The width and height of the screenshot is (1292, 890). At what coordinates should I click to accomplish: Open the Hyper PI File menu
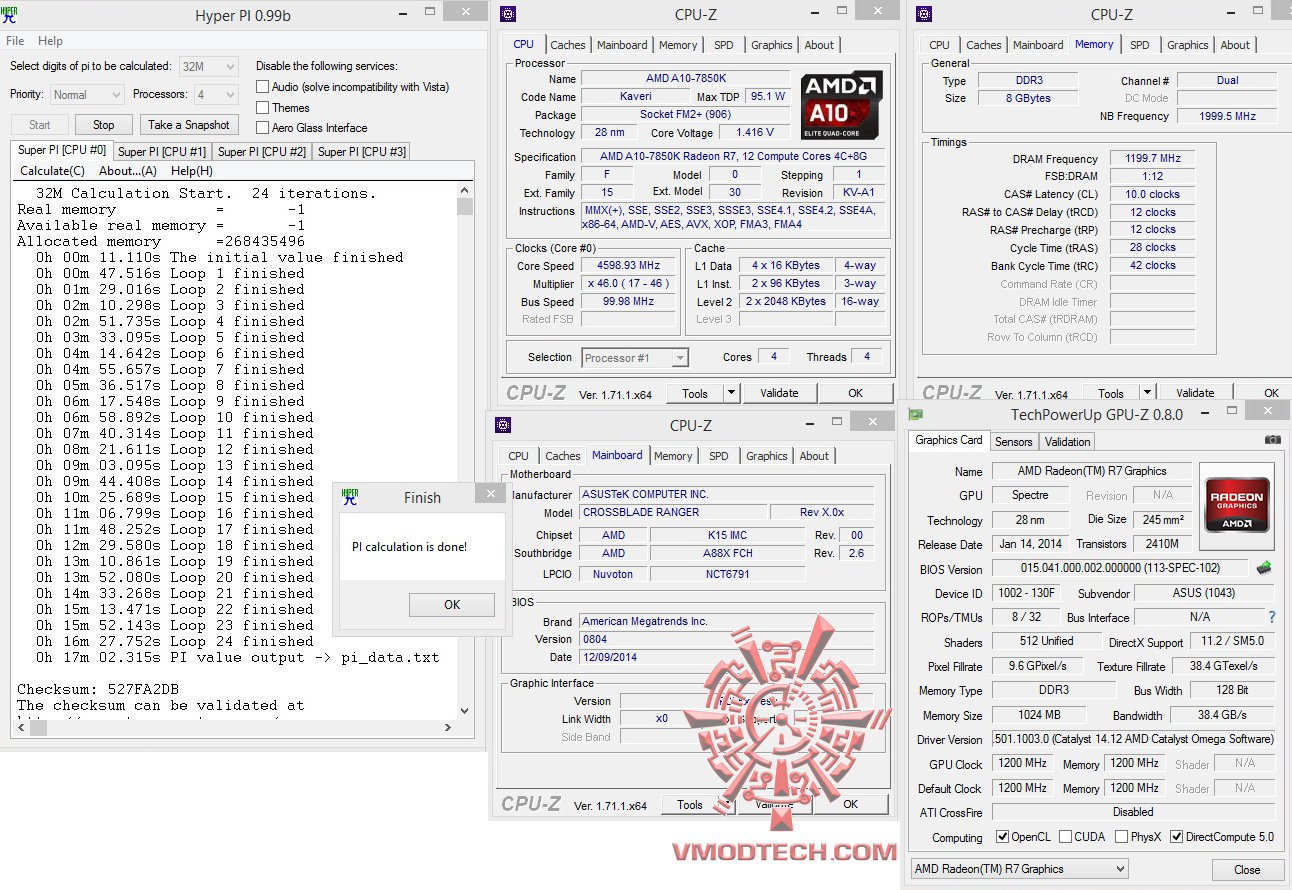point(15,41)
